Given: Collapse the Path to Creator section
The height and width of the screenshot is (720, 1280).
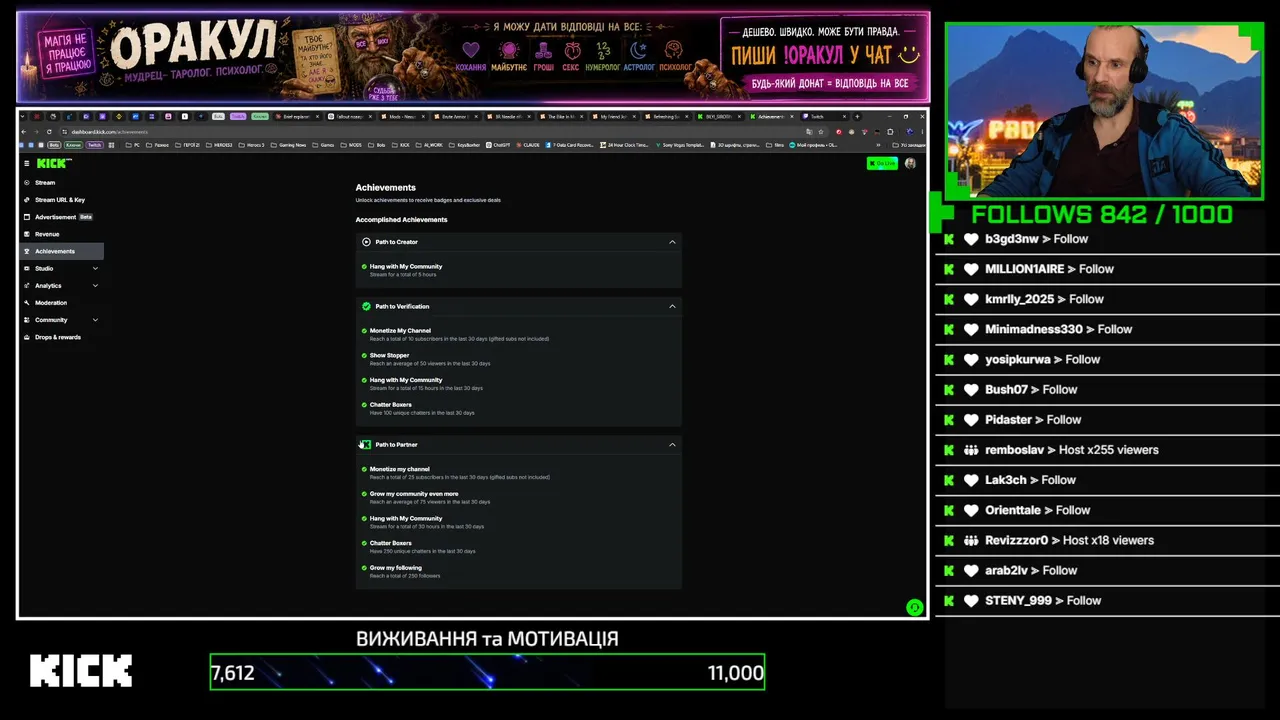Looking at the screenshot, I should (x=672, y=242).
